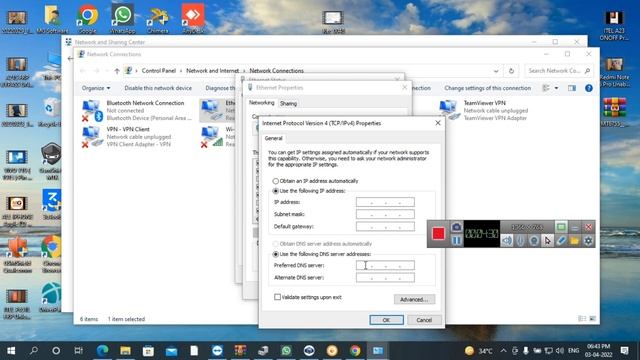Click Disable this network device
This screenshot has height=360, width=640.
point(158,88)
